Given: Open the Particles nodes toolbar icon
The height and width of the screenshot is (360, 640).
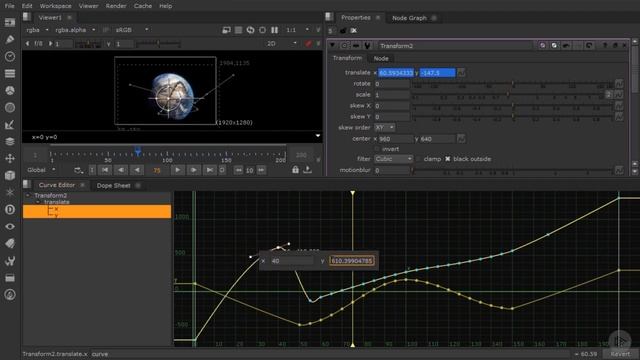Looking at the screenshot, I should 10,192.
